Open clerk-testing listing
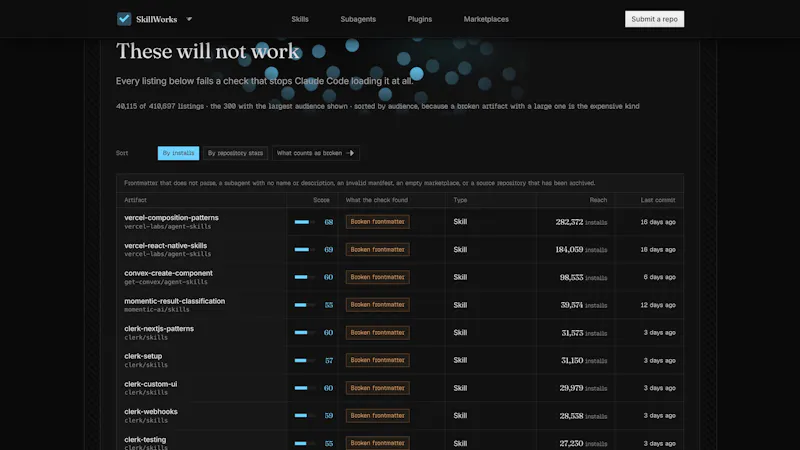This screenshot has width=800, height=450. [x=145, y=439]
